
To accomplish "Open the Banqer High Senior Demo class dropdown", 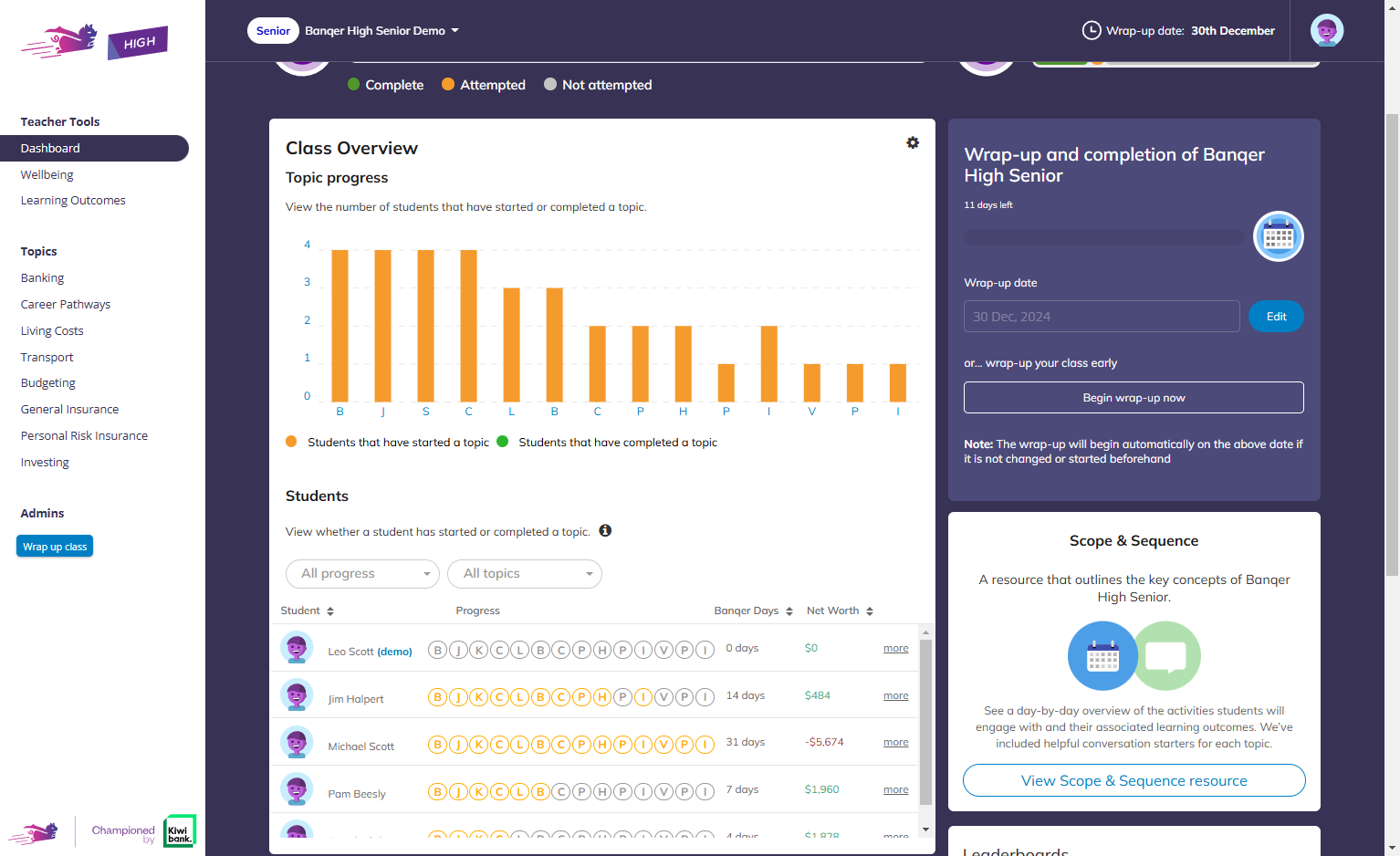I will pos(382,30).
